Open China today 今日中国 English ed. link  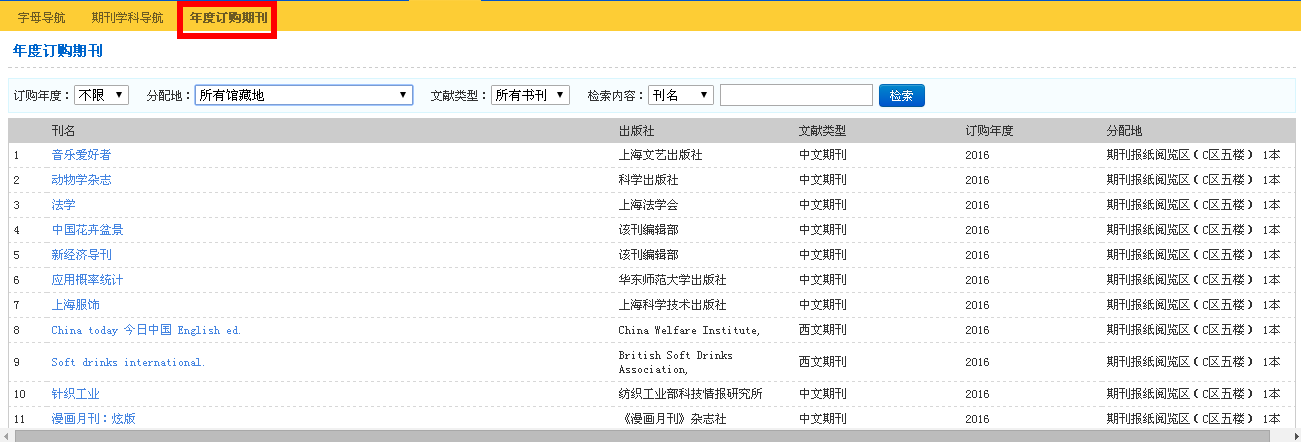point(146,330)
